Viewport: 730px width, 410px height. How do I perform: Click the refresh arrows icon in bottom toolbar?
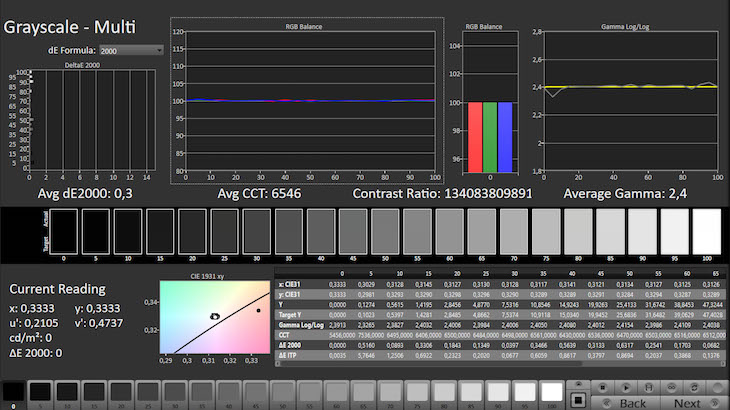pos(694,387)
